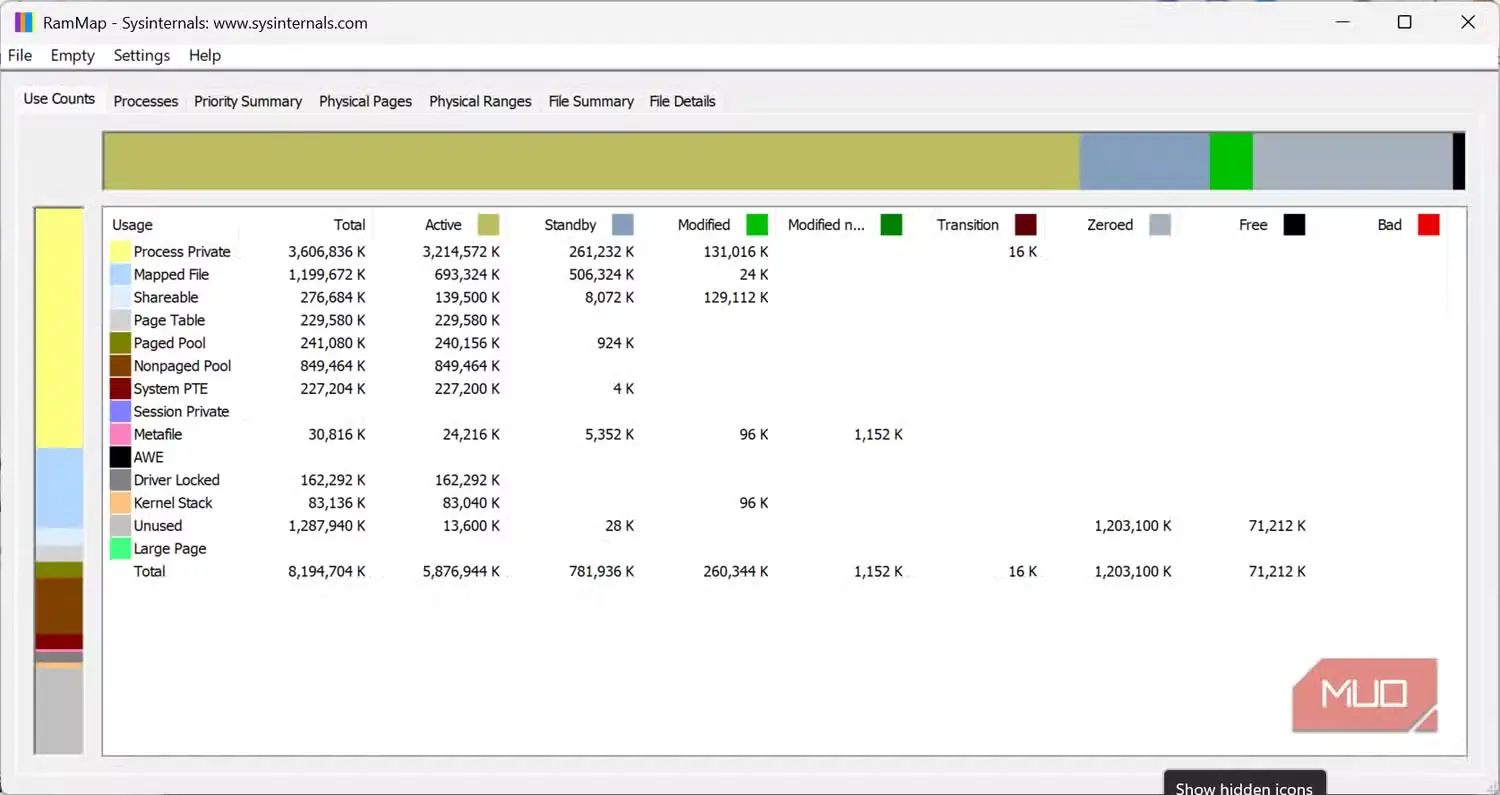Open the Empty menu

tap(73, 56)
